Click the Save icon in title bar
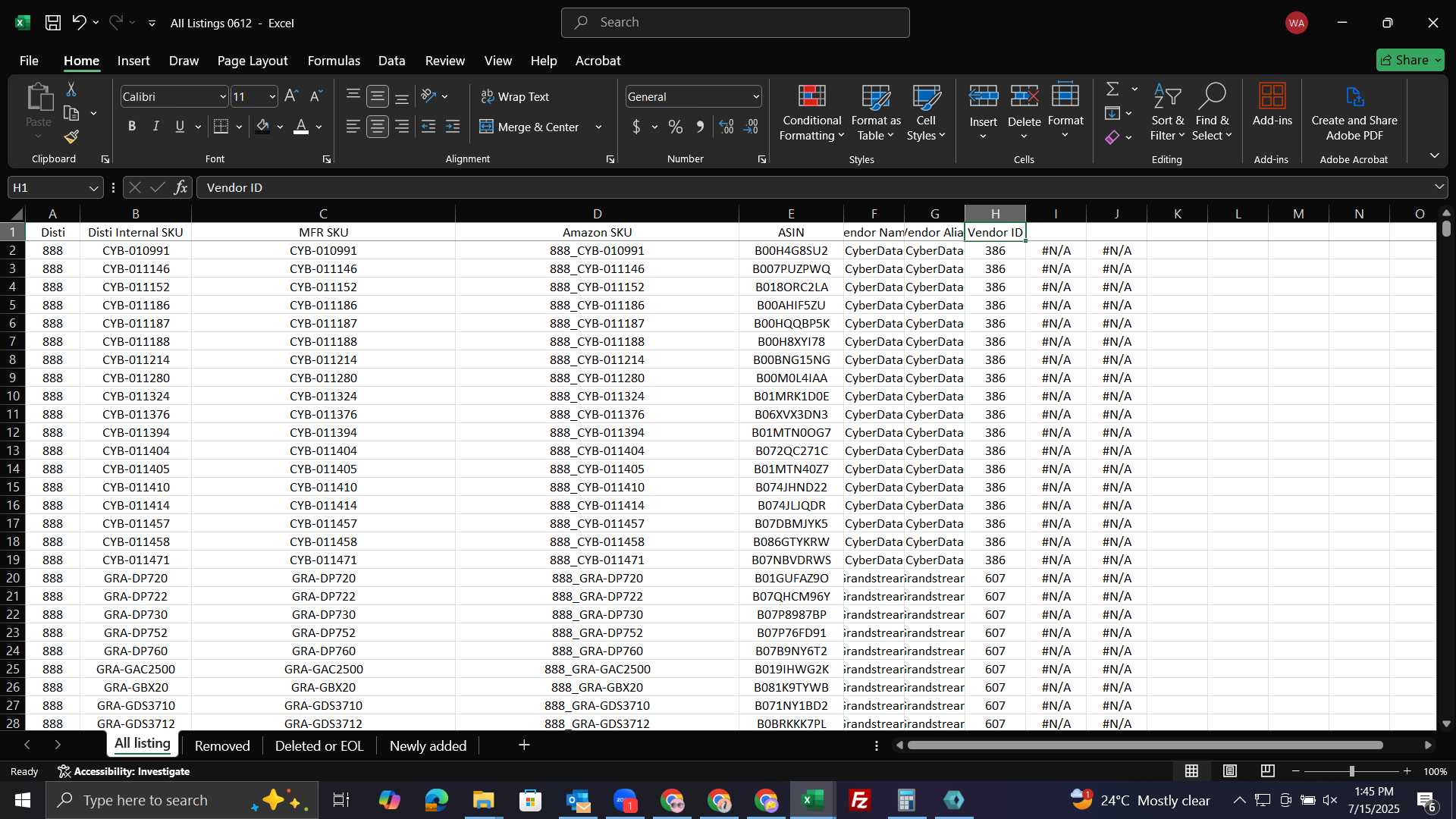This screenshot has height=819, width=1456. [53, 23]
